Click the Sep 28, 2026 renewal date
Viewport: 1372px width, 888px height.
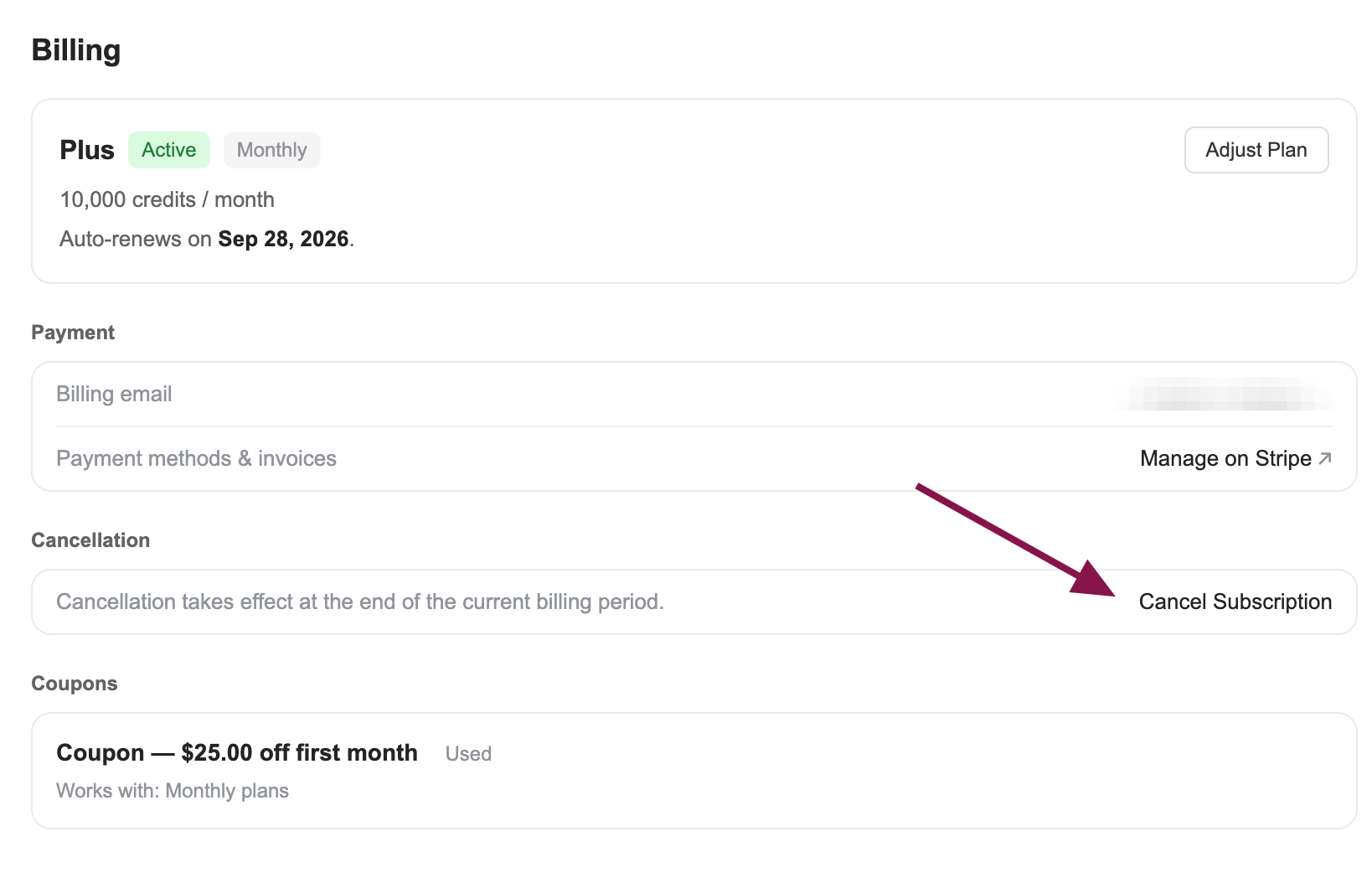point(283,239)
